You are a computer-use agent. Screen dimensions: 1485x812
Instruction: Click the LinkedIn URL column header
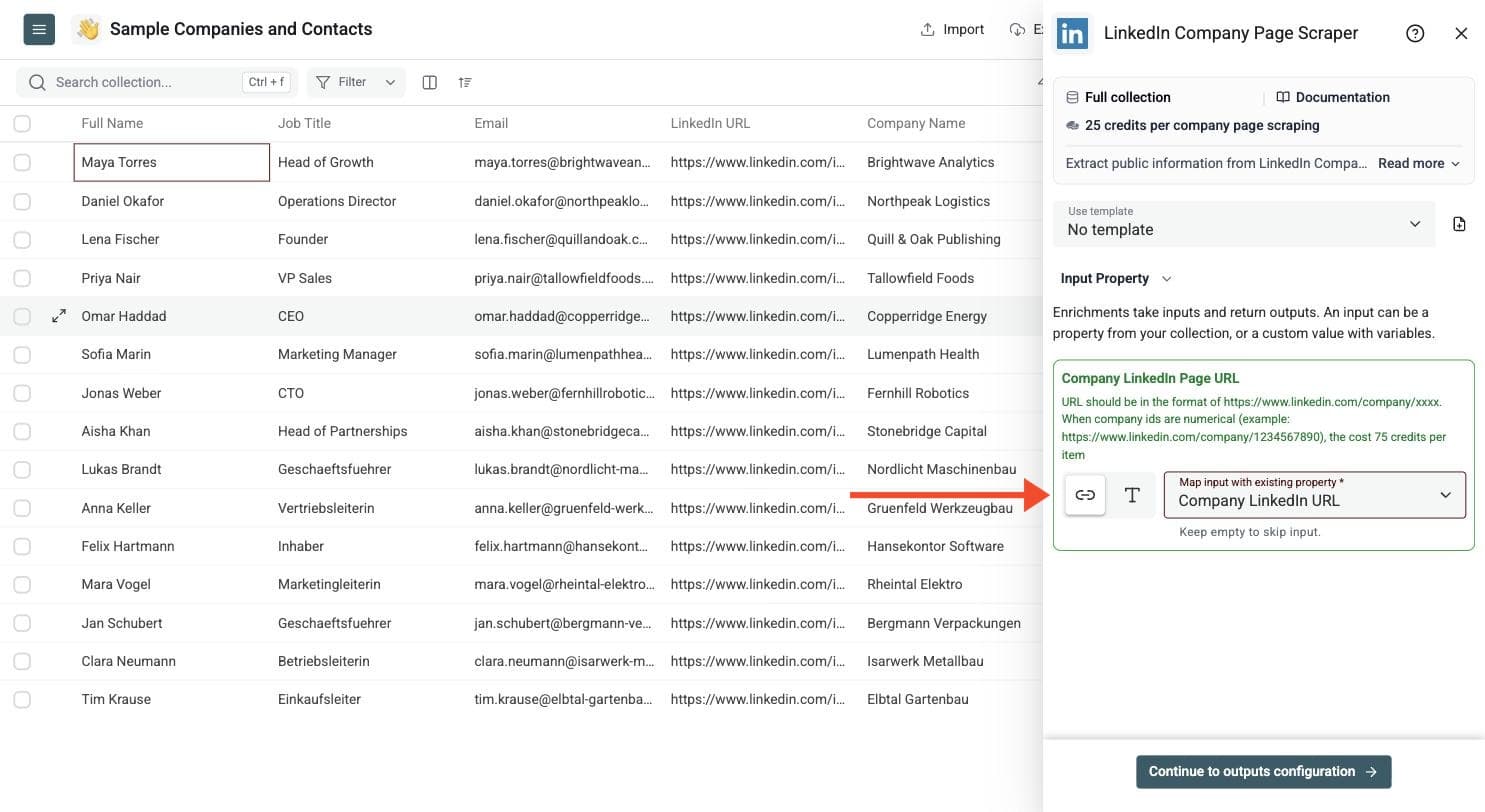coord(710,123)
